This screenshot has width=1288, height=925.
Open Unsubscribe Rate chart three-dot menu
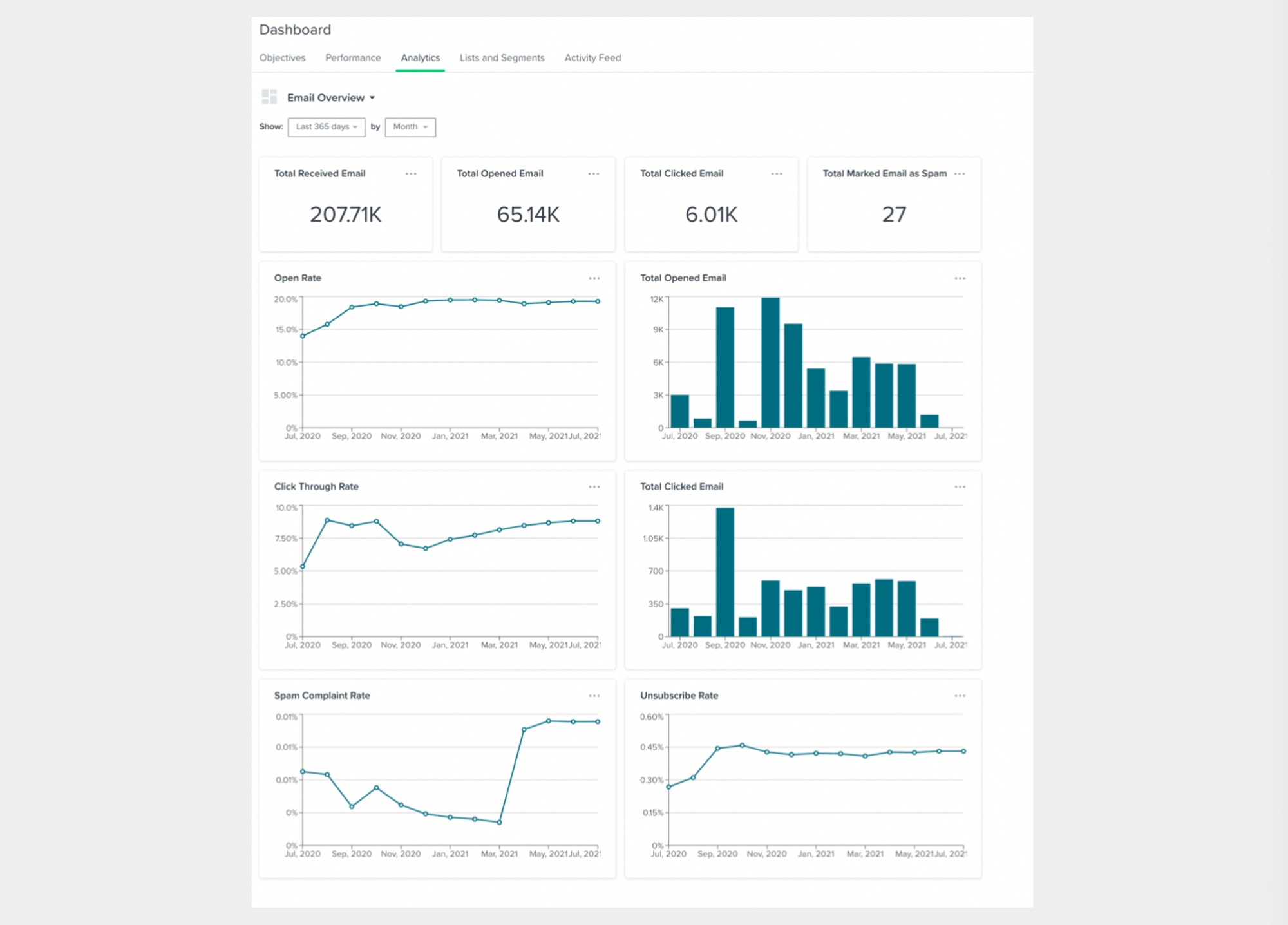click(x=960, y=696)
